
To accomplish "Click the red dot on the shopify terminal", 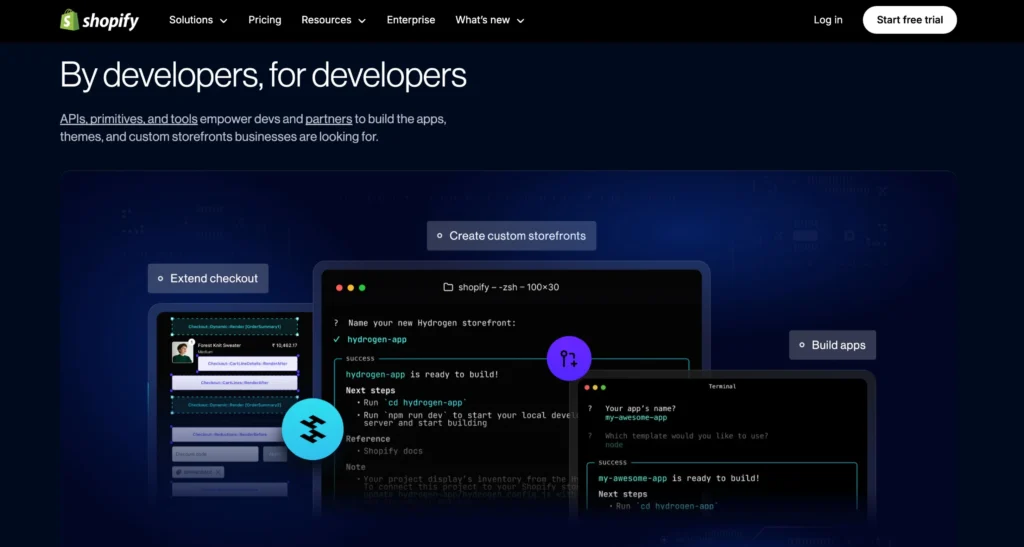I will point(338,287).
